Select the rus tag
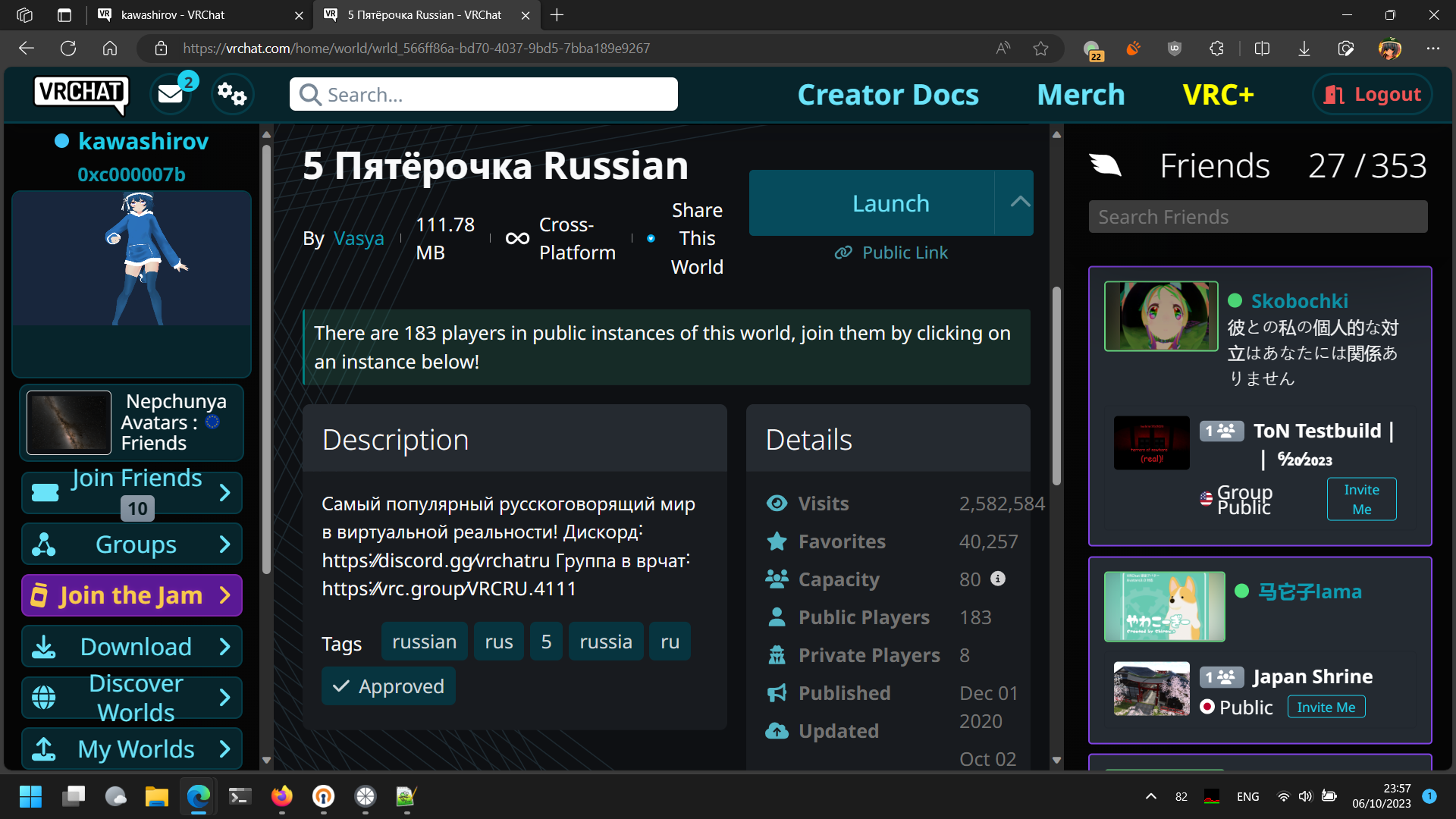The height and width of the screenshot is (819, 1456). point(499,642)
